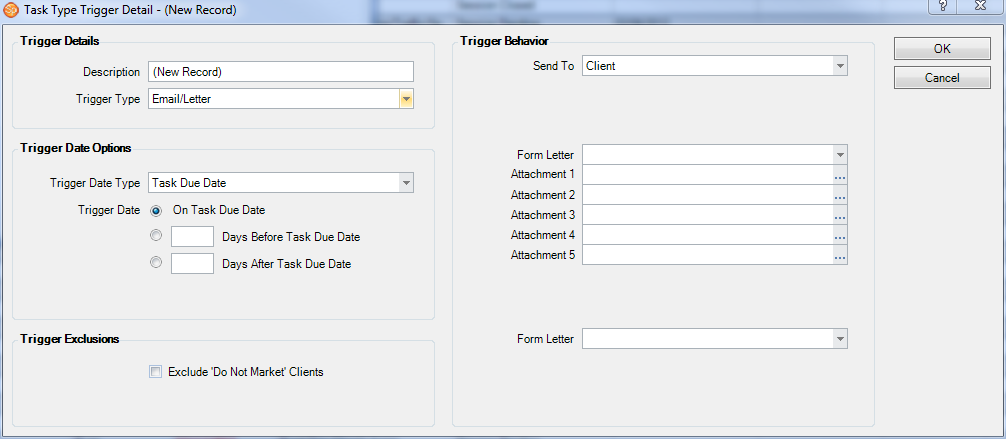Screen dimensions: 1006x439
Task: Browse for Attachment 1 file
Action: coord(840,175)
